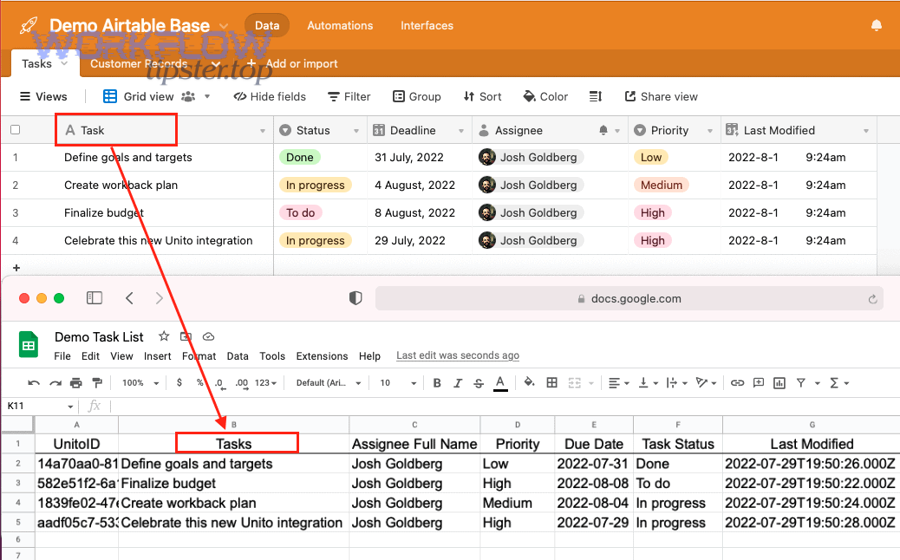Apply strikethrough formatting in Sheets
The width and height of the screenshot is (900, 560).
pyautogui.click(x=479, y=383)
